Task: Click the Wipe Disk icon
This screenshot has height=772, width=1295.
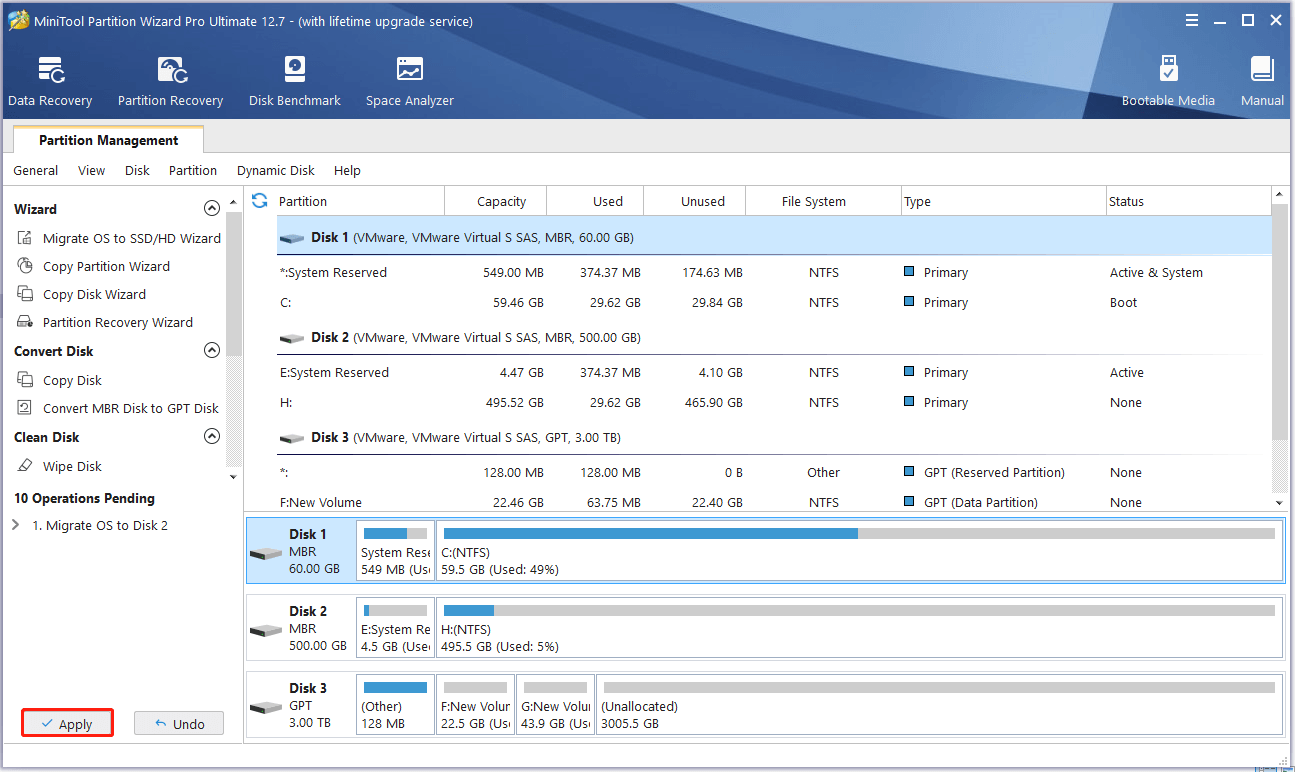Action: point(25,466)
